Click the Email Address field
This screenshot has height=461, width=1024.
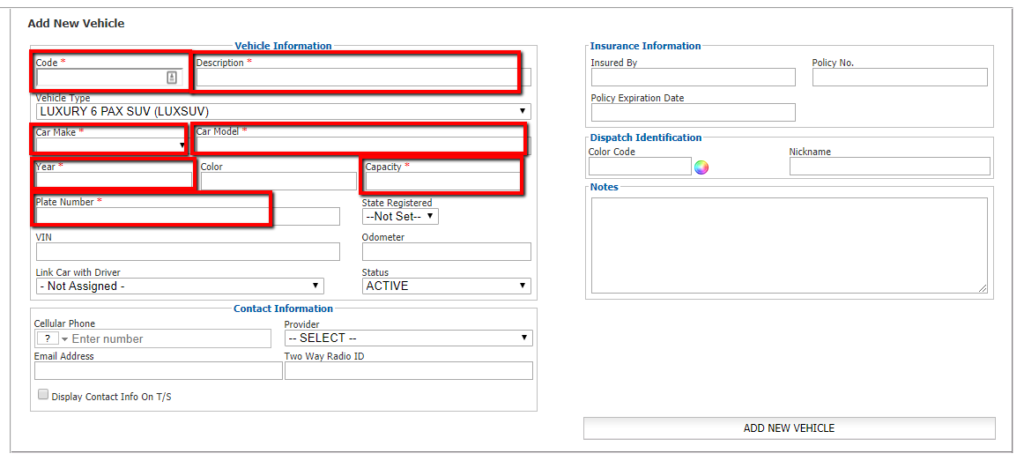pos(159,371)
